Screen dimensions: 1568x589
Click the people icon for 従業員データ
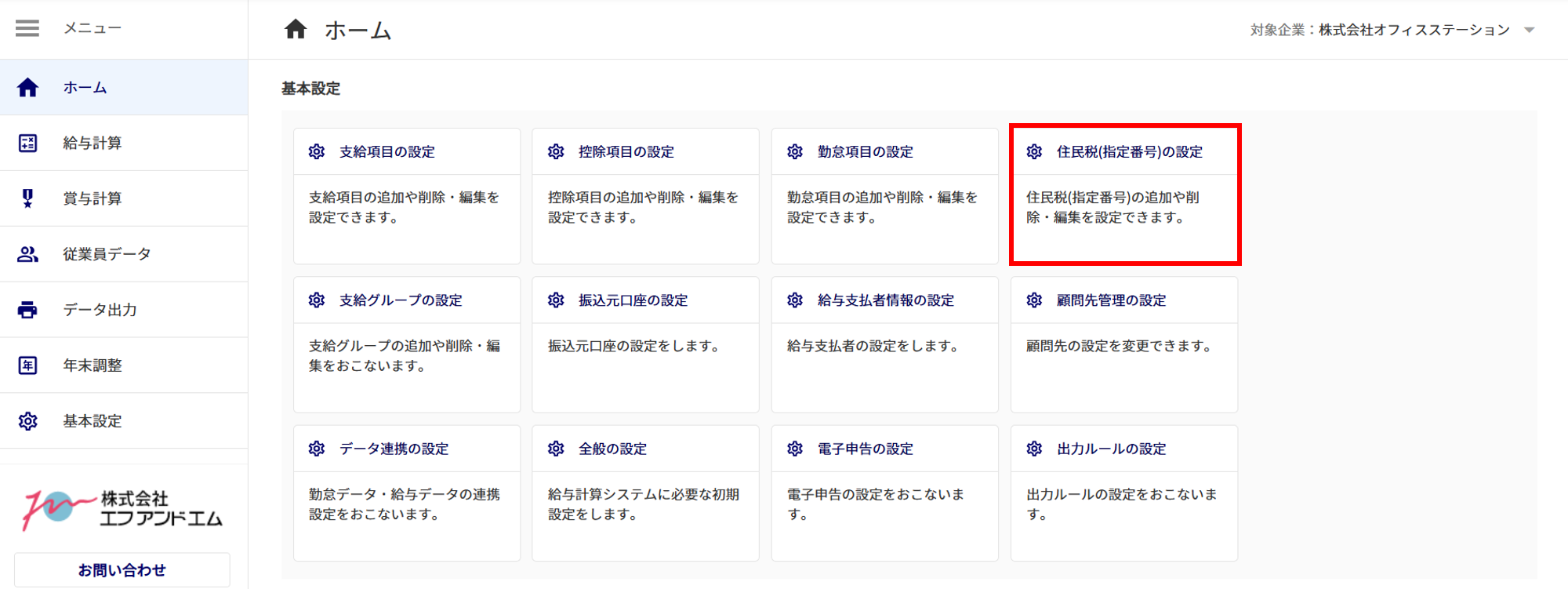point(27,254)
